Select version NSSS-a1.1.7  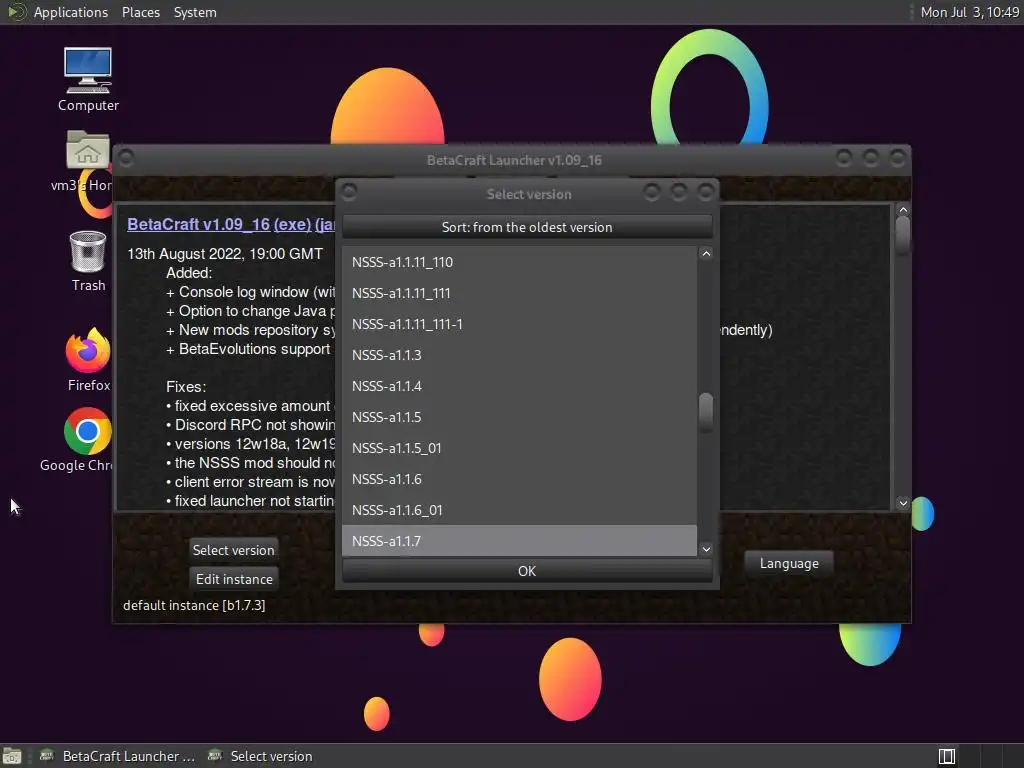(x=519, y=541)
